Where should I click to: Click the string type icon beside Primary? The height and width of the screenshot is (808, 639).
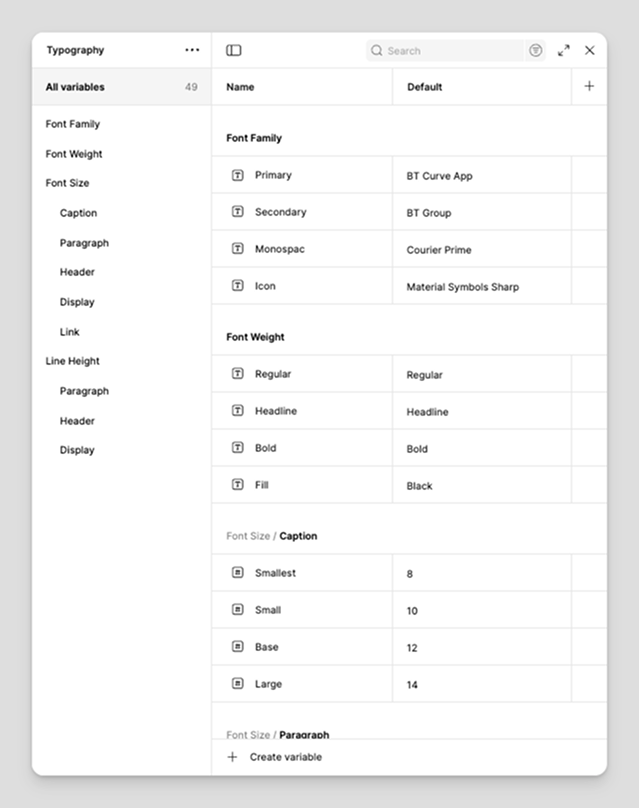[238, 175]
